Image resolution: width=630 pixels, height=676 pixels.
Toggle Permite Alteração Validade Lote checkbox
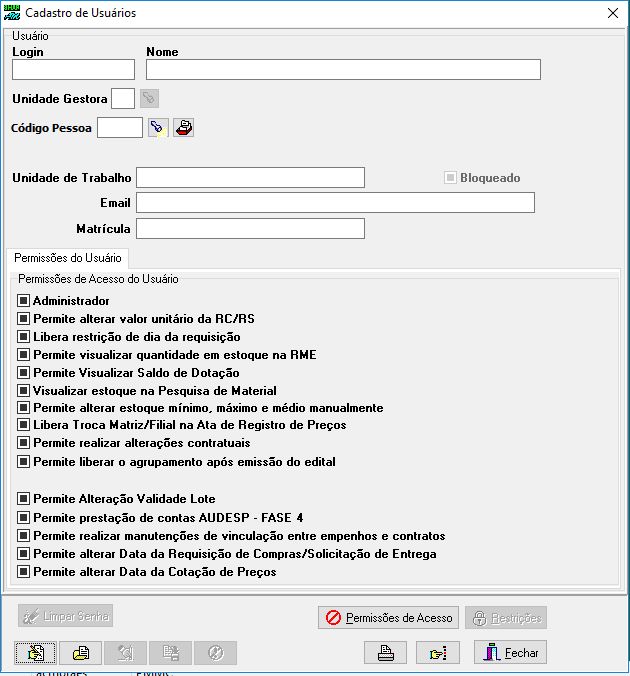[x=24, y=499]
